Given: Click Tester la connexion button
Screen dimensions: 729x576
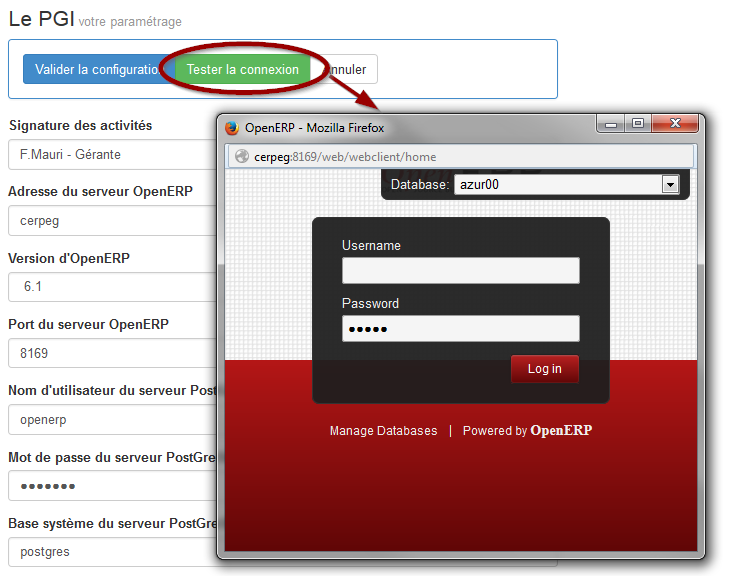Looking at the screenshot, I should pyautogui.click(x=243, y=69).
